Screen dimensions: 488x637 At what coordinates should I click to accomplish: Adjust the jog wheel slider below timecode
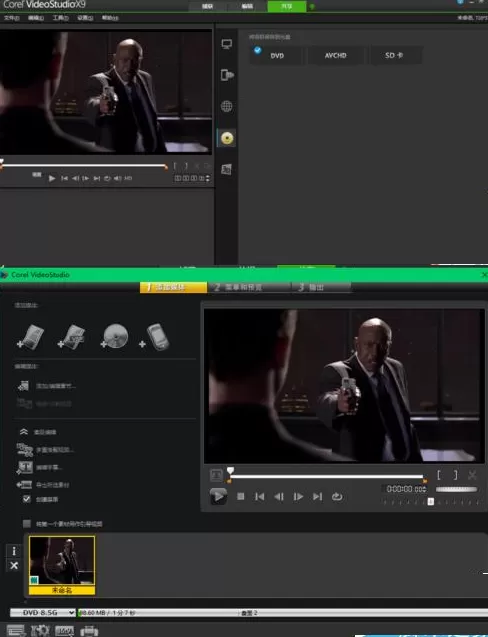[x=431, y=502]
